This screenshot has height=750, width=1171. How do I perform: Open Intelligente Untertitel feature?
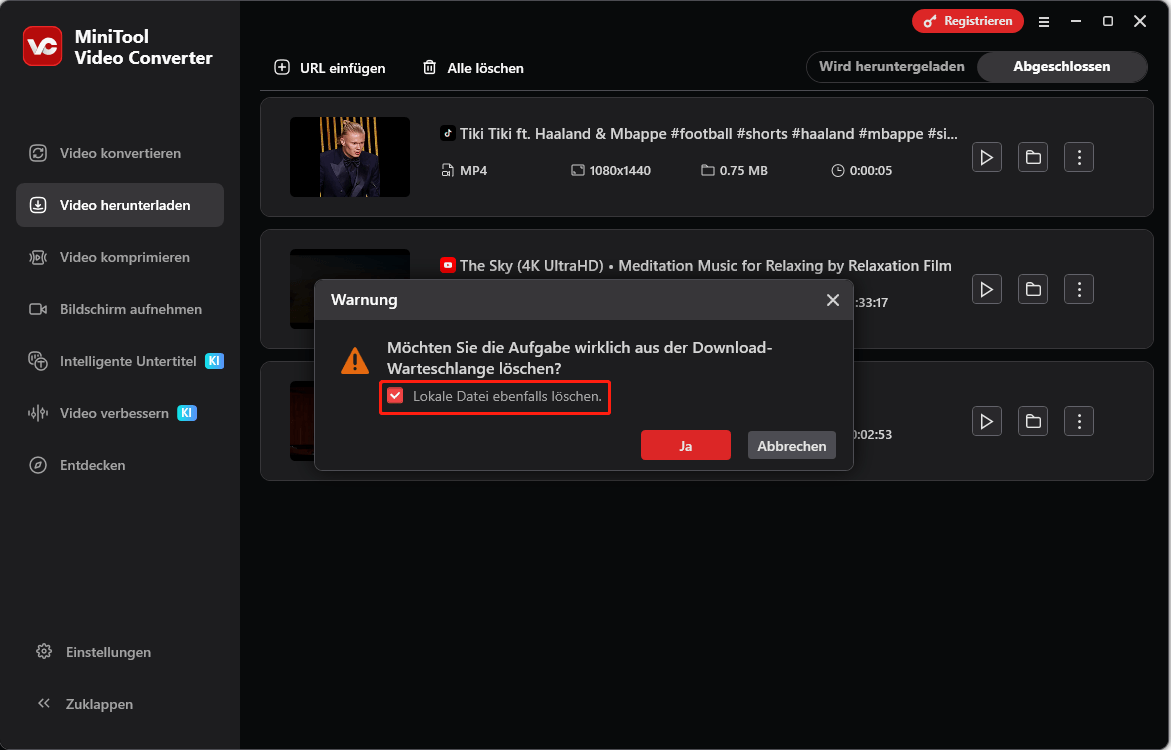tap(119, 361)
